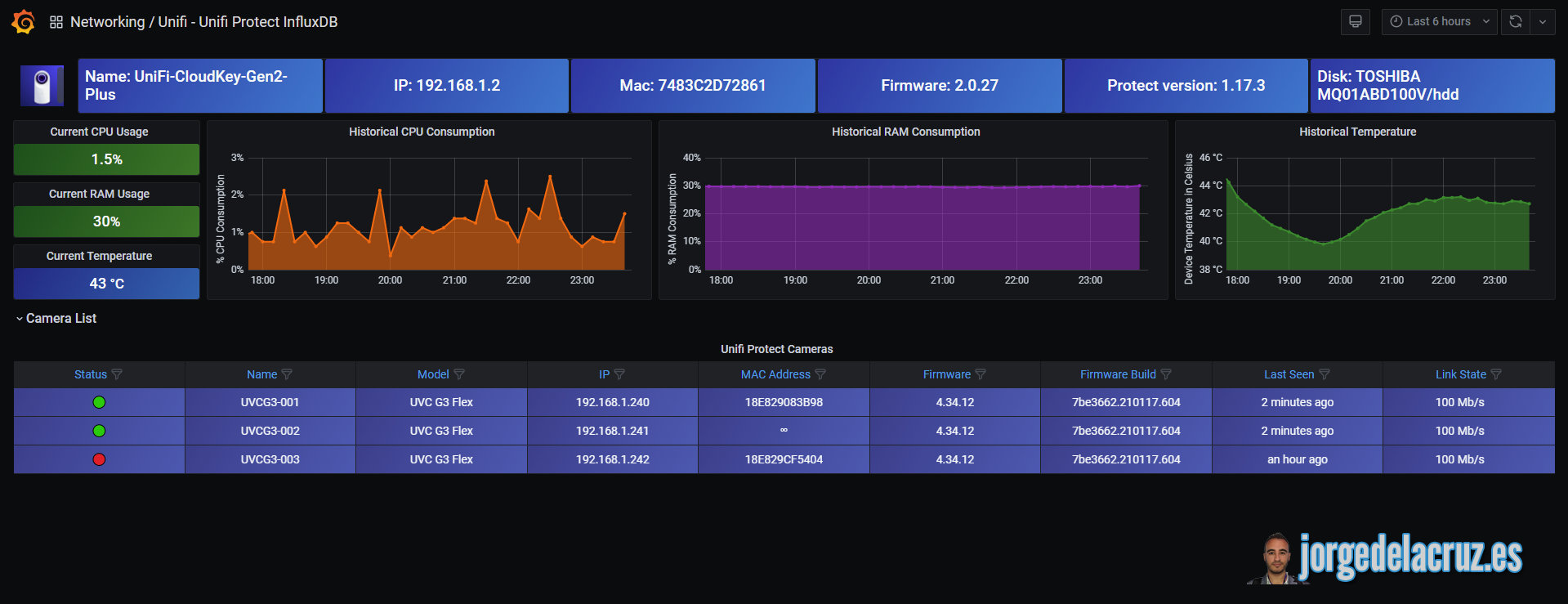Click the filter icon beside Status column
1568x604 pixels.
pyautogui.click(x=117, y=374)
